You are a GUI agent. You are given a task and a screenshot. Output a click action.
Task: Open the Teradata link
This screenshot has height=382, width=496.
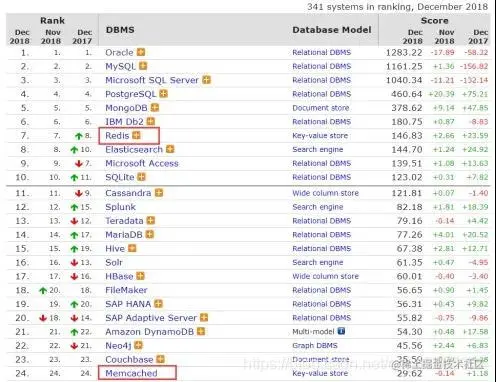(x=124, y=221)
